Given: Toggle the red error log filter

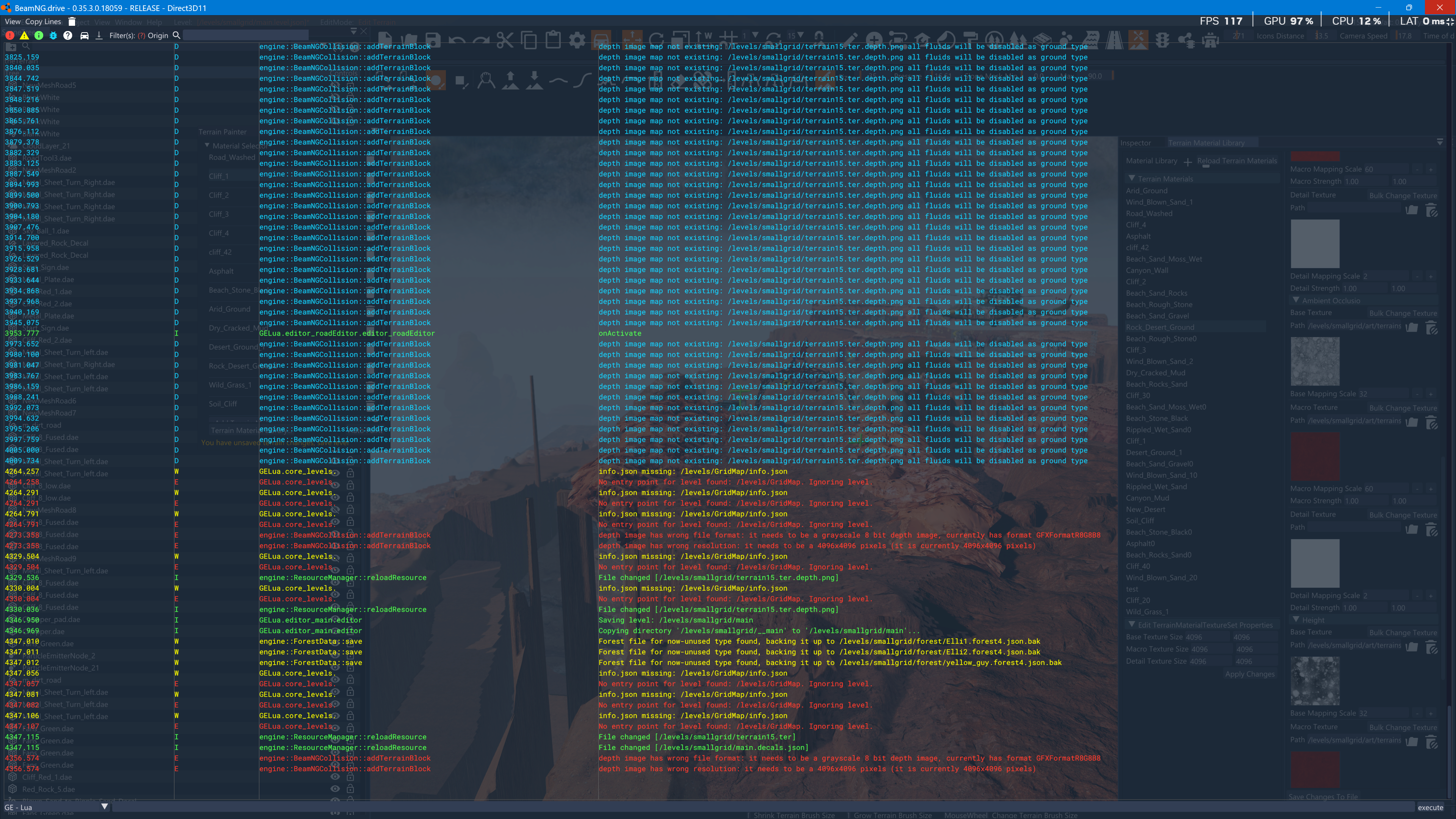Looking at the screenshot, I should pos(9,35).
